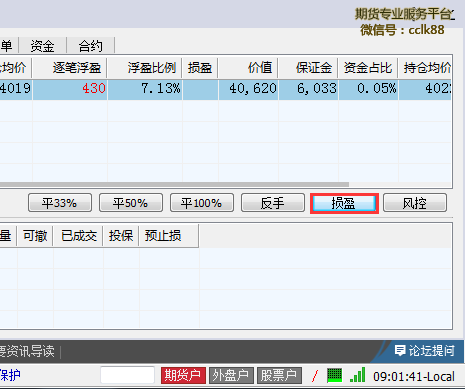Sort by 逐笔浮盈 column header
The height and width of the screenshot is (389, 465).
click(70, 68)
